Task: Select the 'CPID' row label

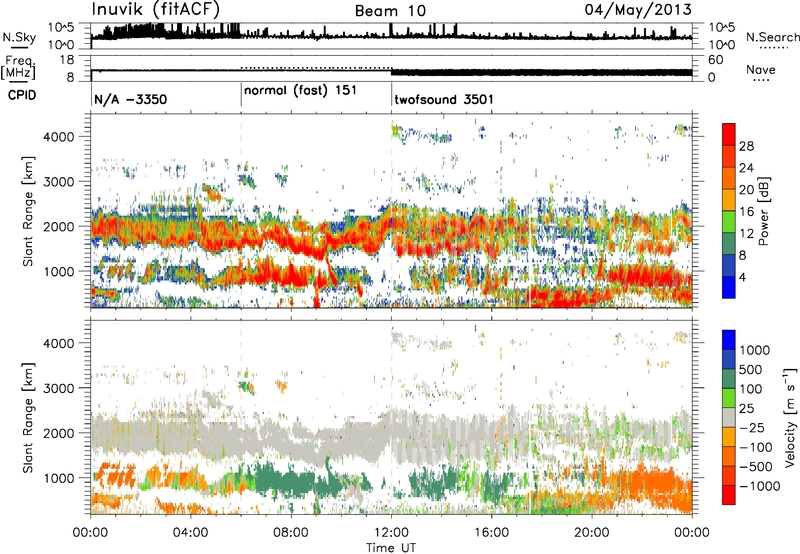Action: pyautogui.click(x=22, y=95)
